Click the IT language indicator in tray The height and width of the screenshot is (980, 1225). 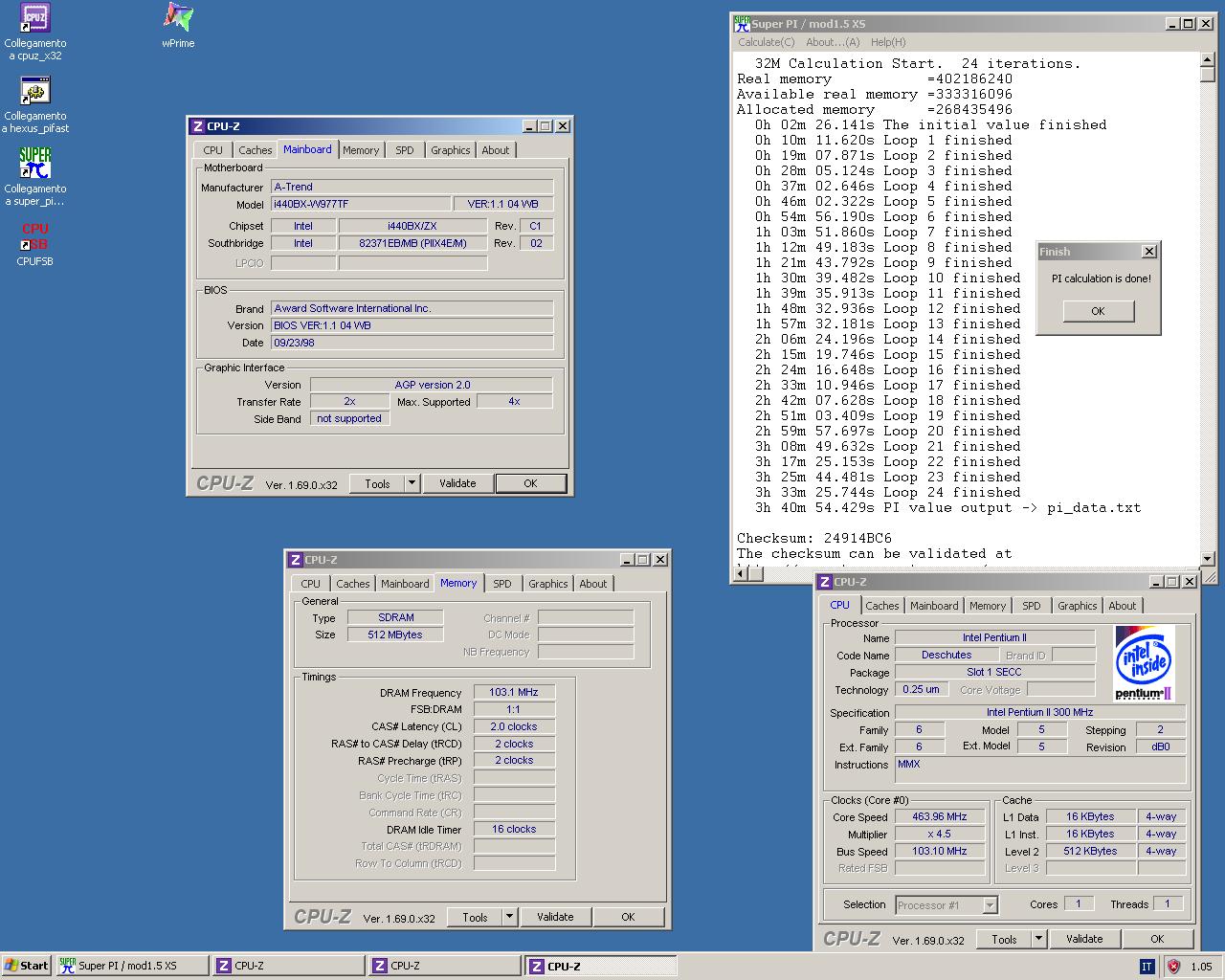(1147, 967)
